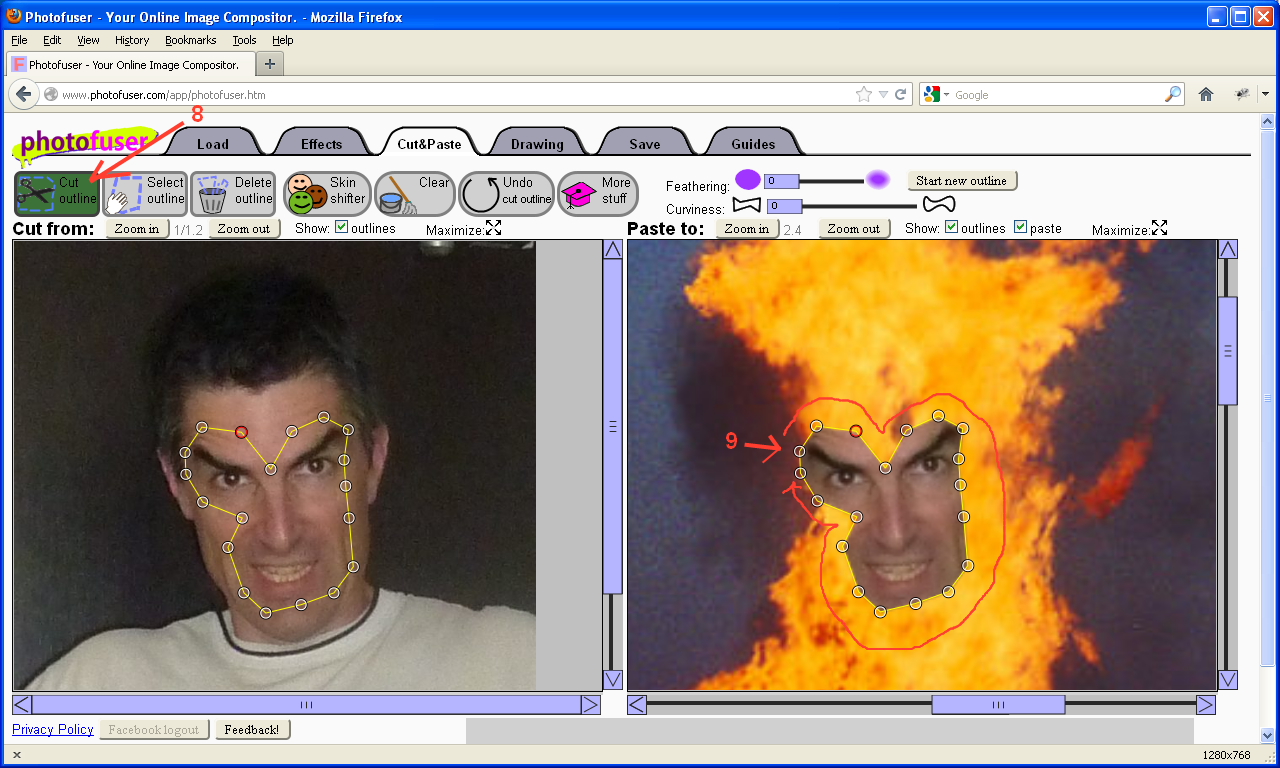Open the File menu
Viewport: 1280px width, 768px height.
click(19, 40)
